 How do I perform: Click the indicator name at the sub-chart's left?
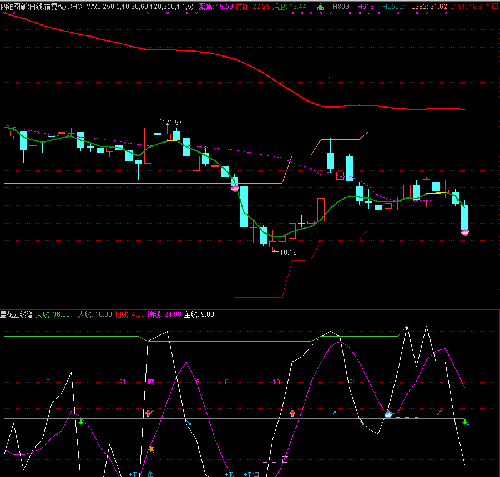coord(16,314)
